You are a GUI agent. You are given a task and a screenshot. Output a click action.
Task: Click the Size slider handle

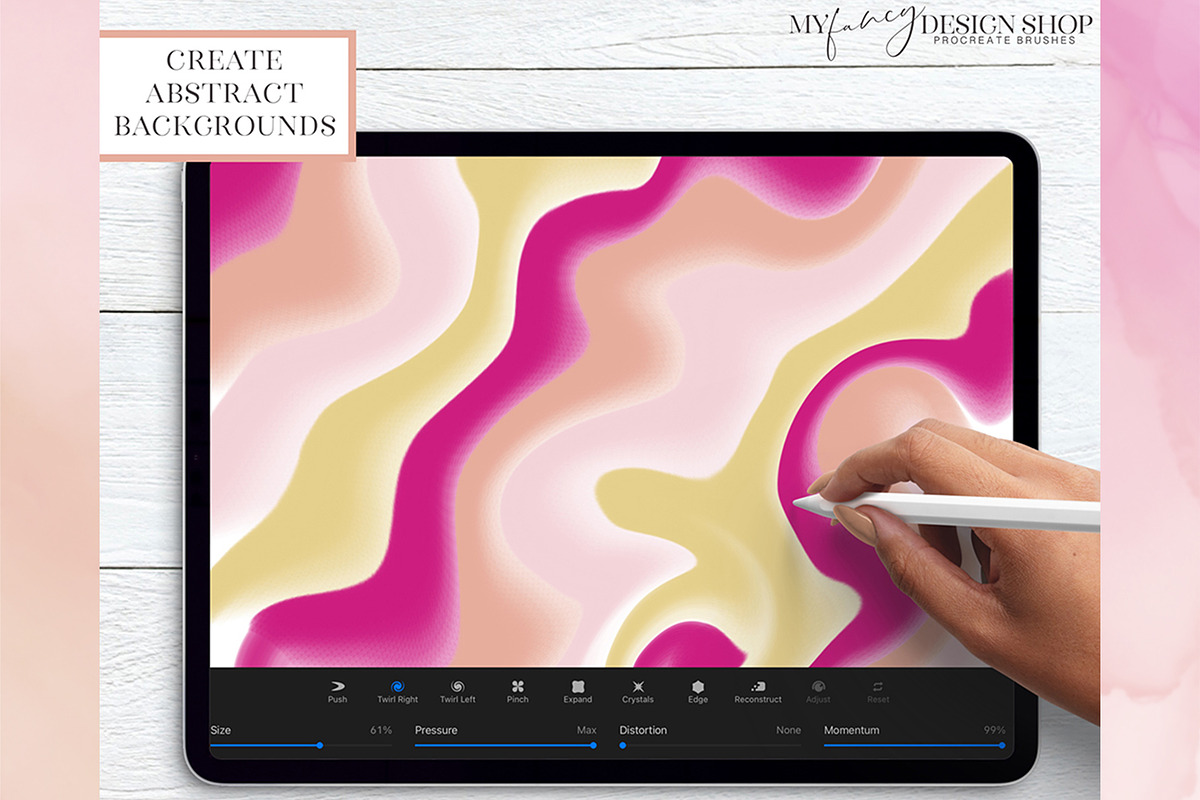coord(320,745)
